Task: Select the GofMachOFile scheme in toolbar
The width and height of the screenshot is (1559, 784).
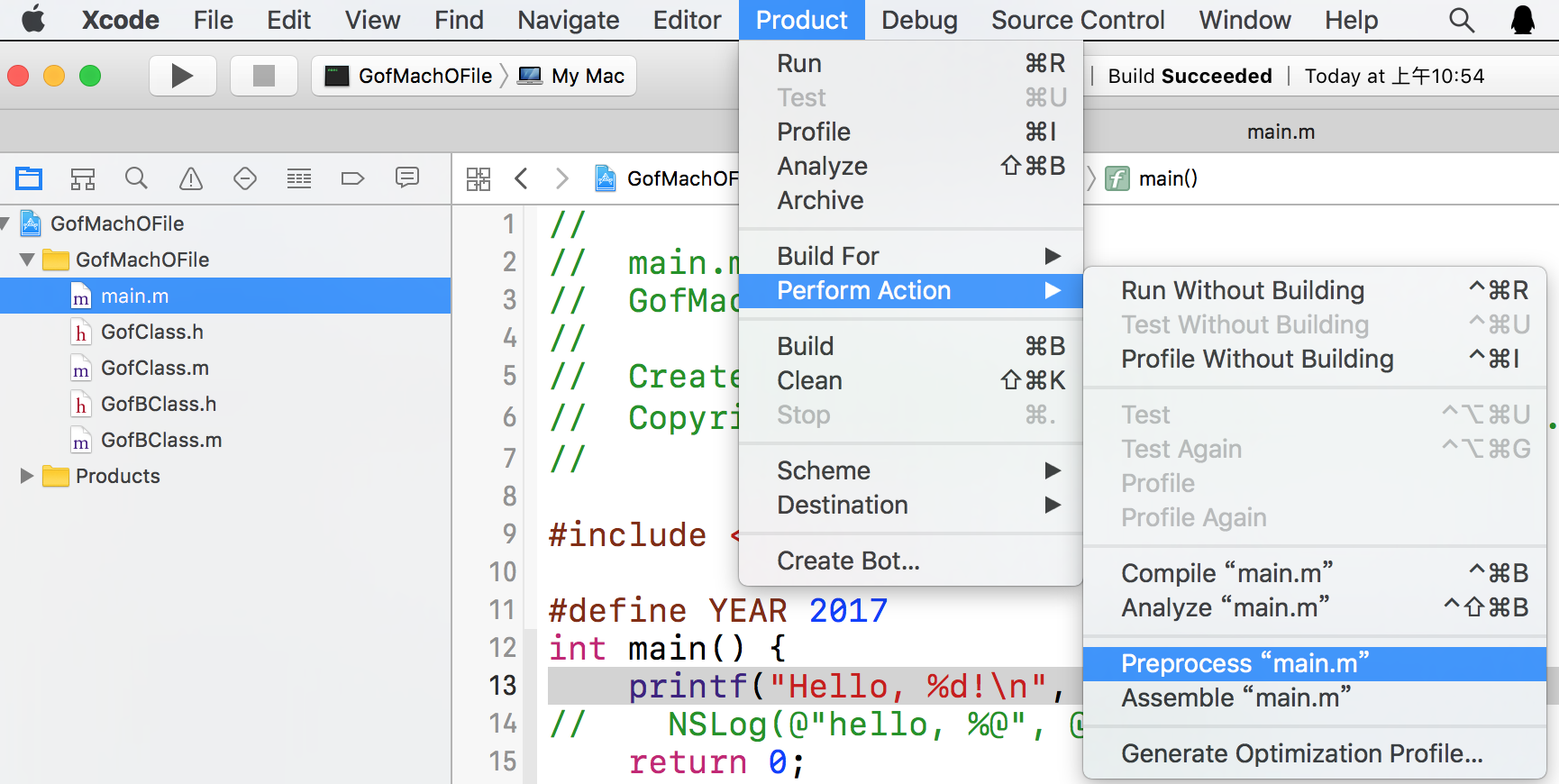Action: tap(408, 76)
